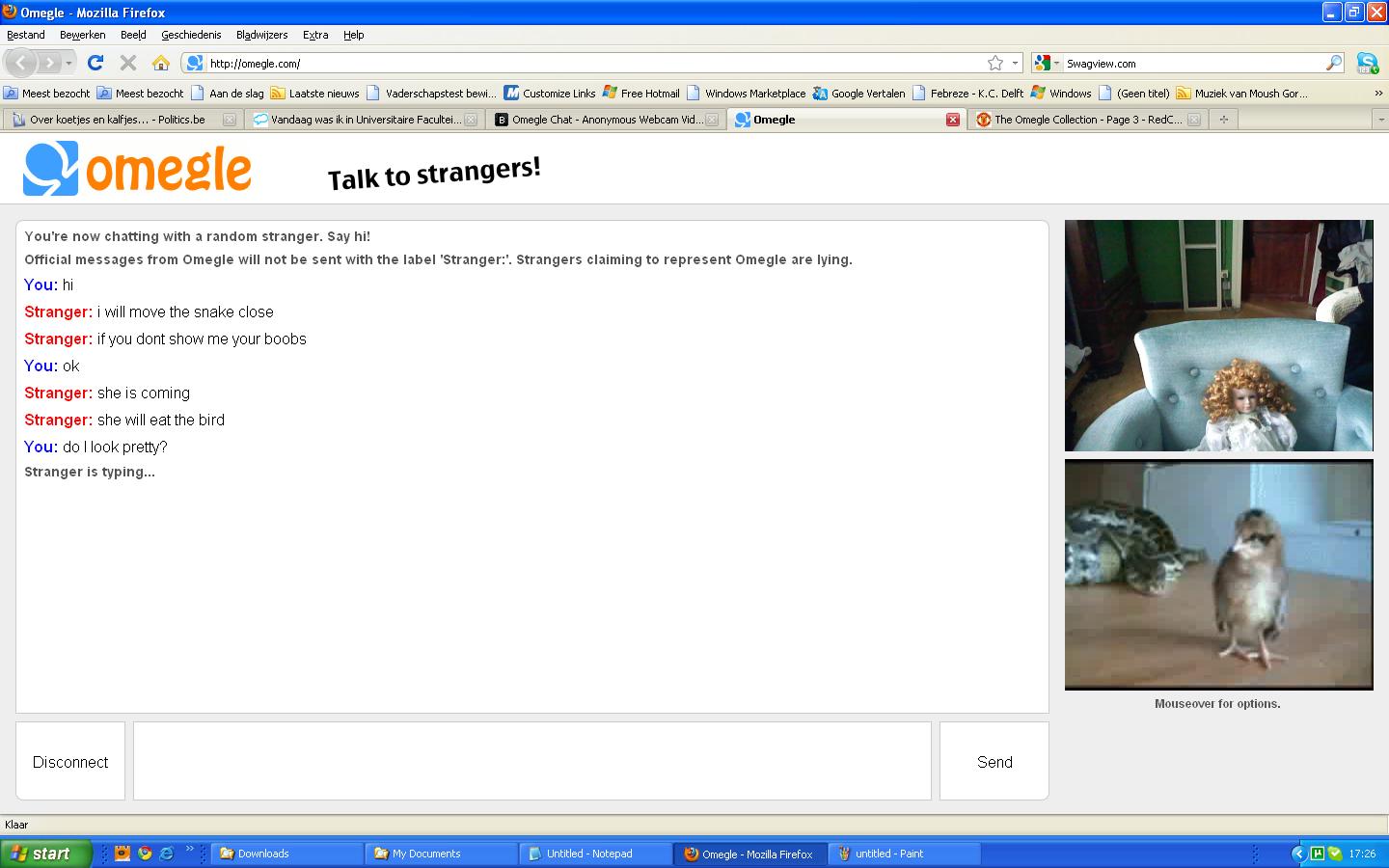Click the Stop loading X icon

pyautogui.click(x=127, y=63)
